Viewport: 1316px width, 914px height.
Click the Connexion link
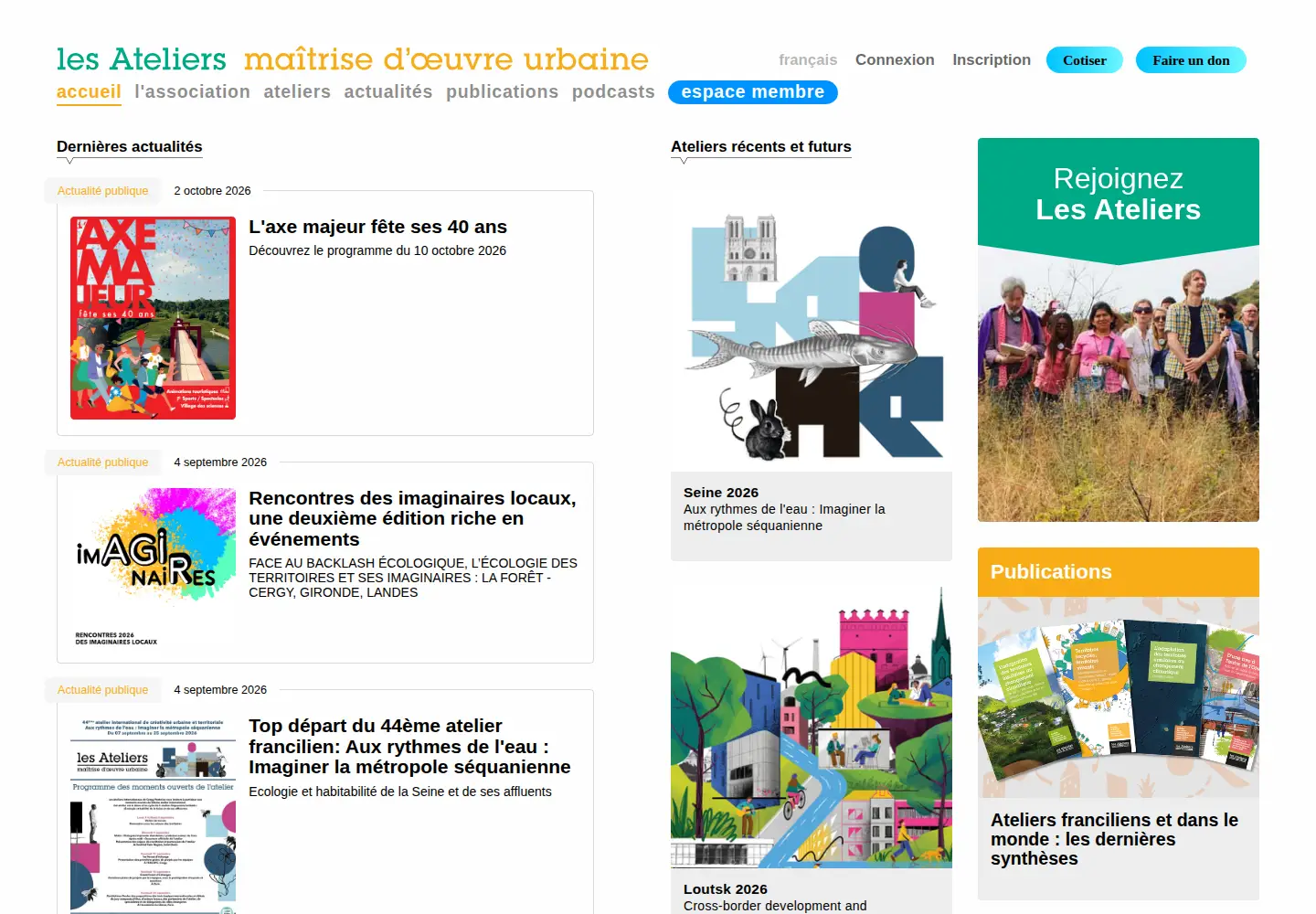[x=895, y=59]
